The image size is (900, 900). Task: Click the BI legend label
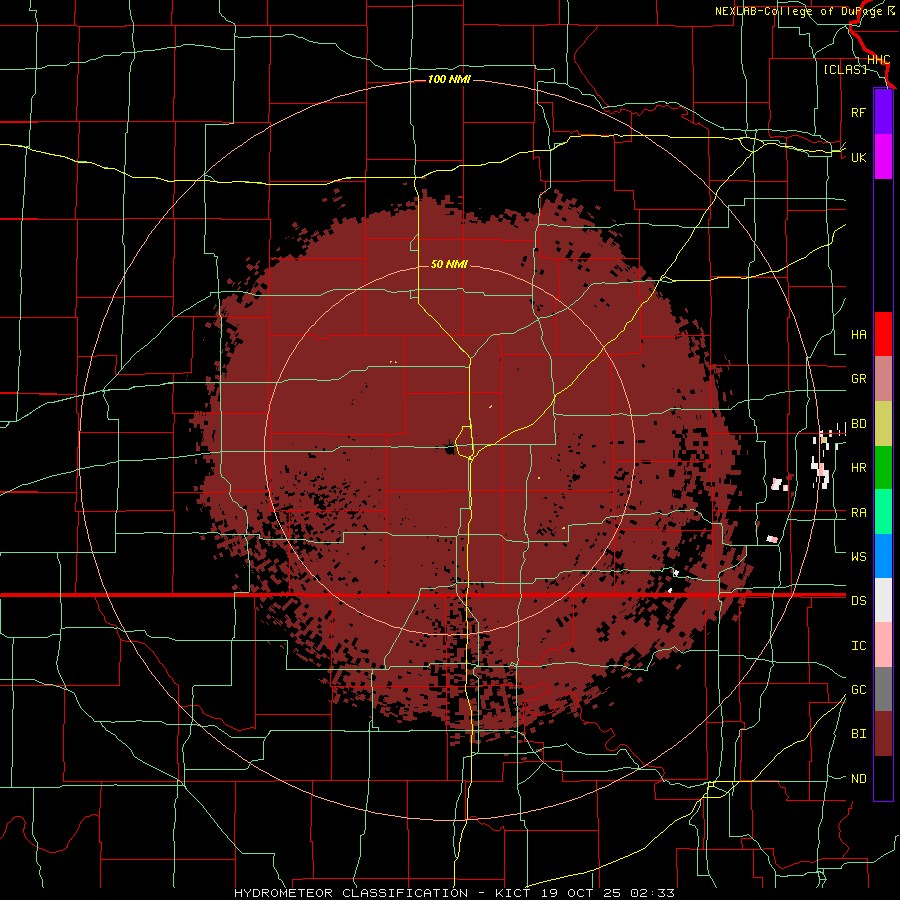(x=858, y=734)
